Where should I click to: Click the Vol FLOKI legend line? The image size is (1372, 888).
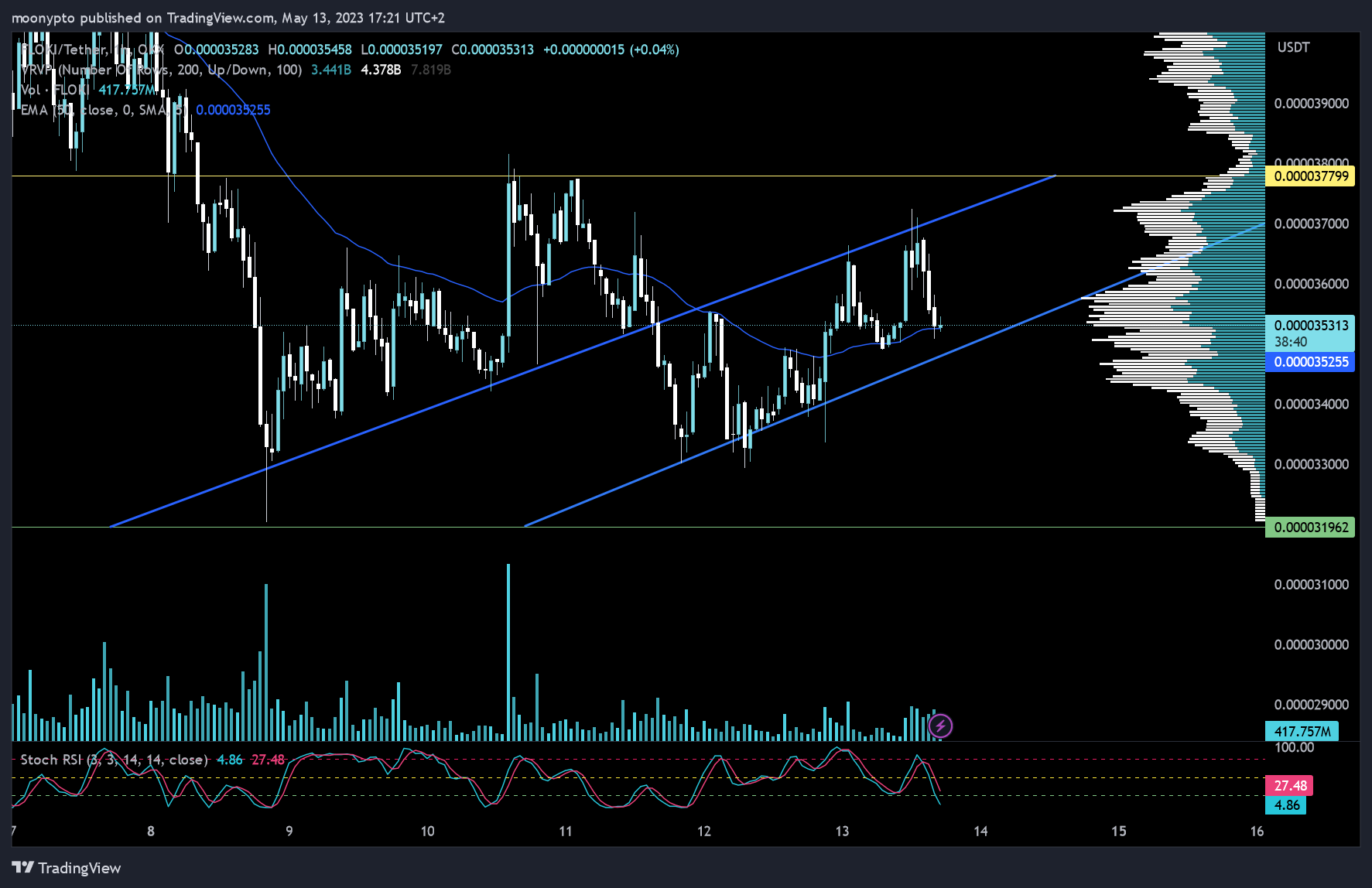click(88, 90)
